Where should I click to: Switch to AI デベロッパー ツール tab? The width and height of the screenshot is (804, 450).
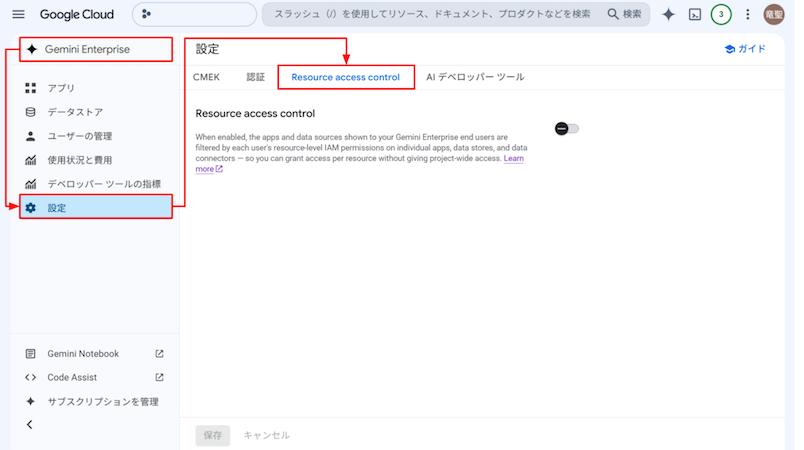click(x=475, y=77)
